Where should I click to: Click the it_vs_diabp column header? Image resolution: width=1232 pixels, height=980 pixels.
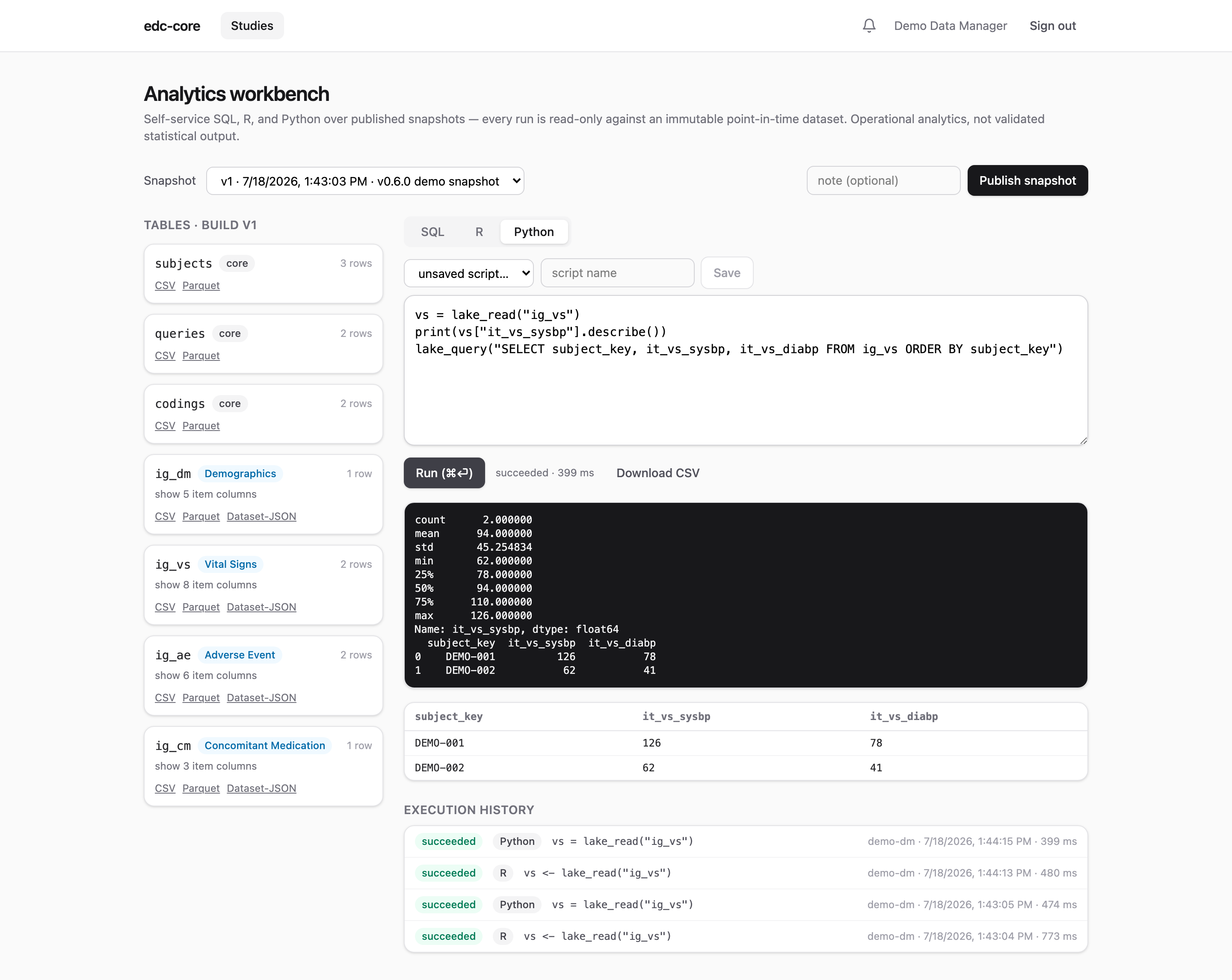click(x=903, y=717)
